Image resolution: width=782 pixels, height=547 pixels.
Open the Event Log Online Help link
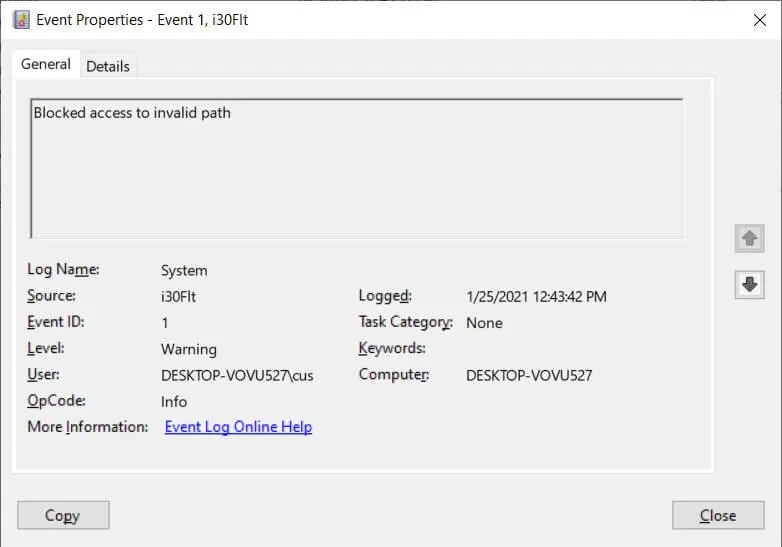point(238,427)
